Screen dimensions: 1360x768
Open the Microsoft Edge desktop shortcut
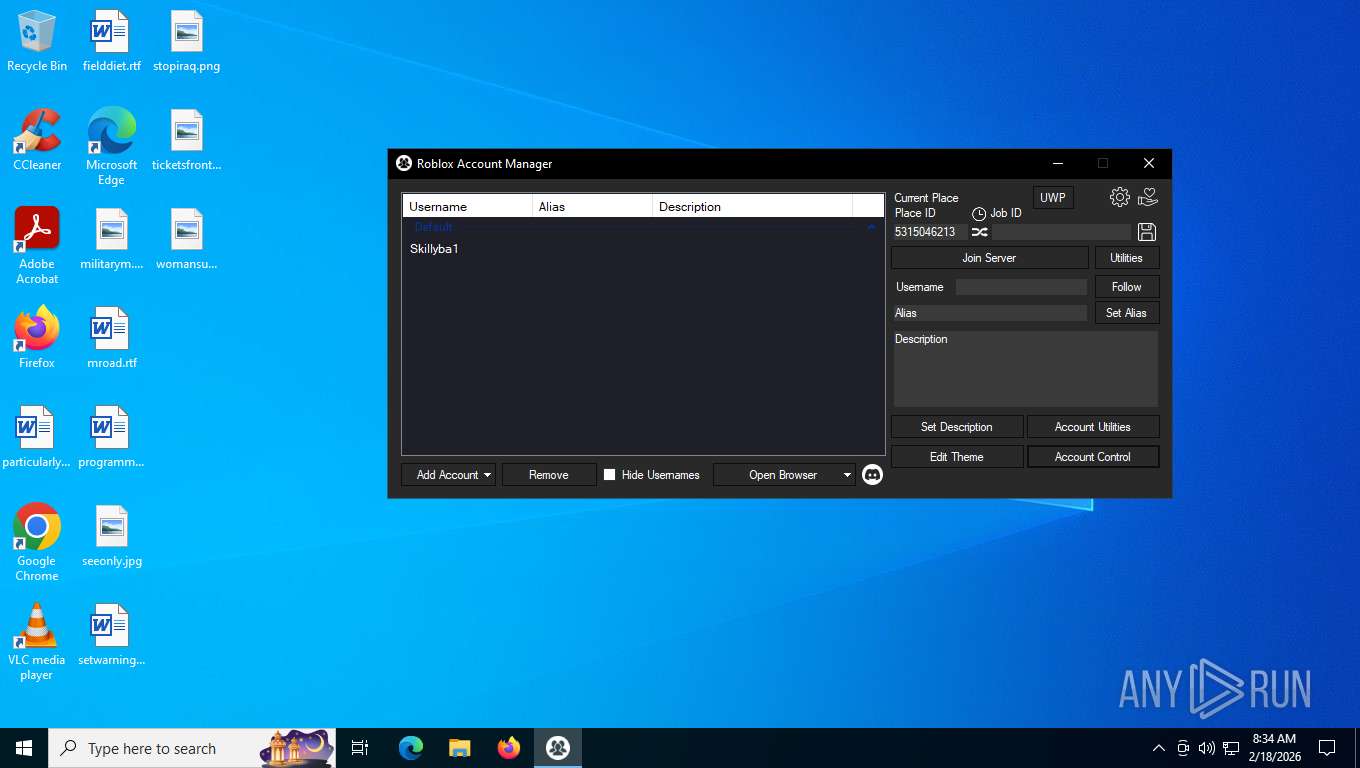click(x=111, y=147)
